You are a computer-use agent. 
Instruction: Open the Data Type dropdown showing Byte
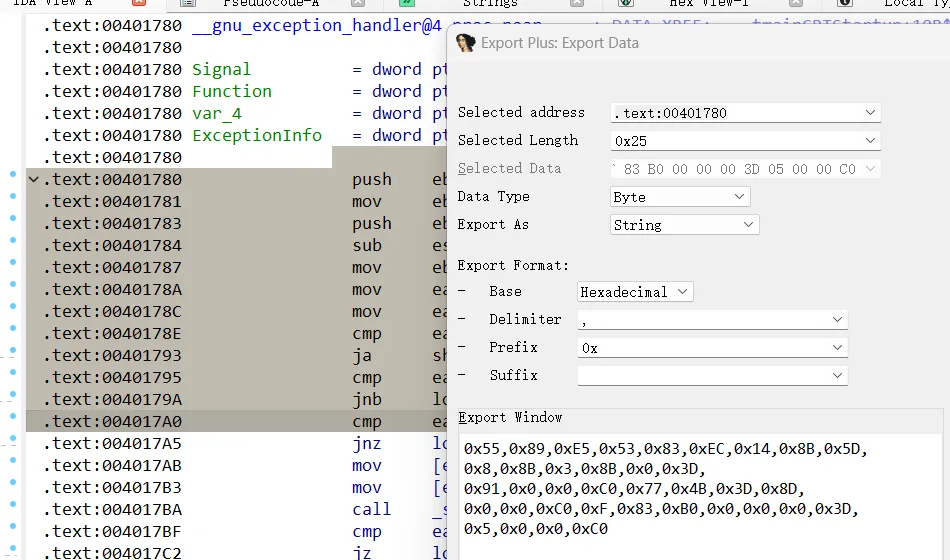click(x=739, y=197)
